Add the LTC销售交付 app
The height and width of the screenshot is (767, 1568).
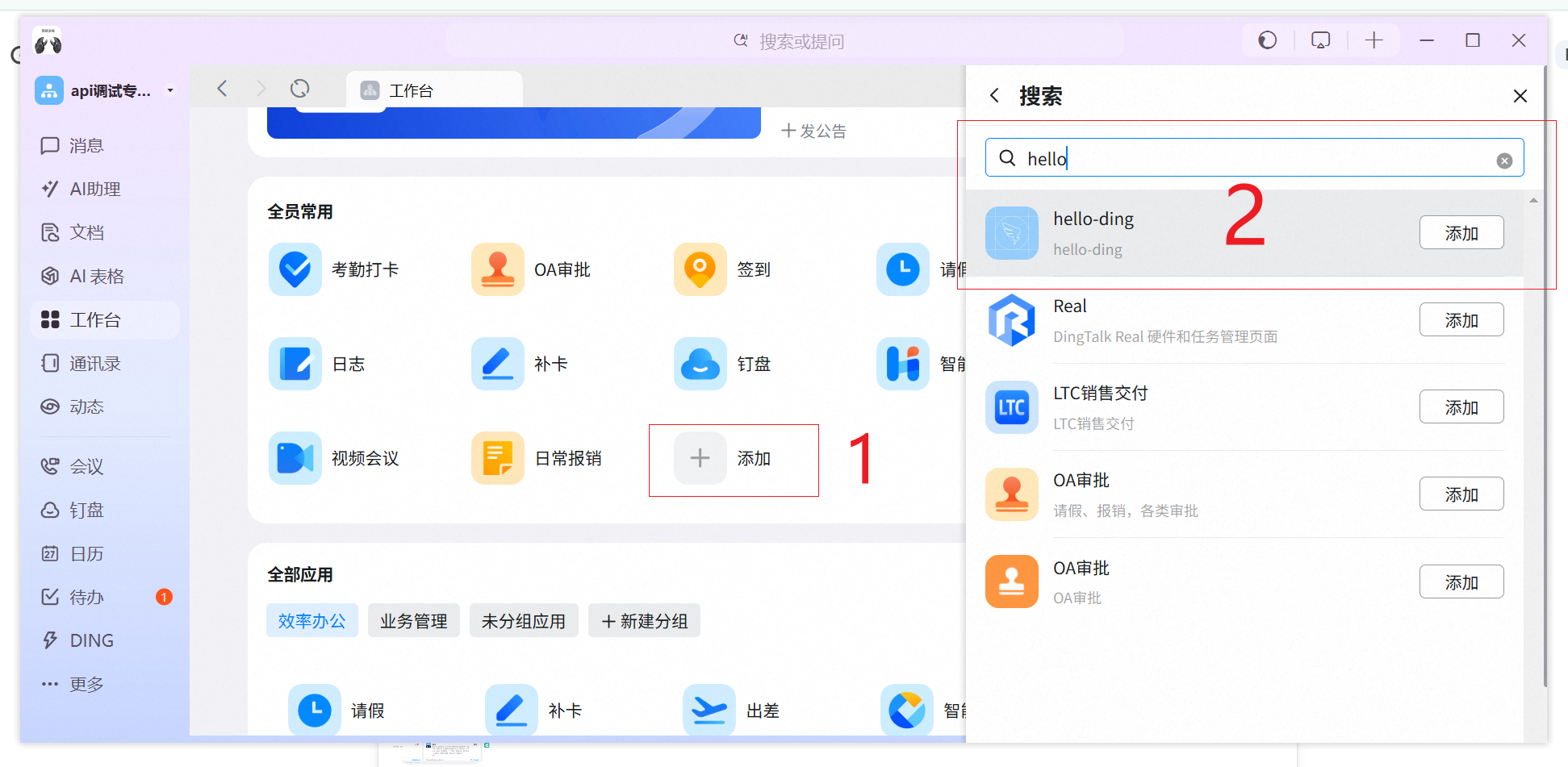[x=1461, y=407]
